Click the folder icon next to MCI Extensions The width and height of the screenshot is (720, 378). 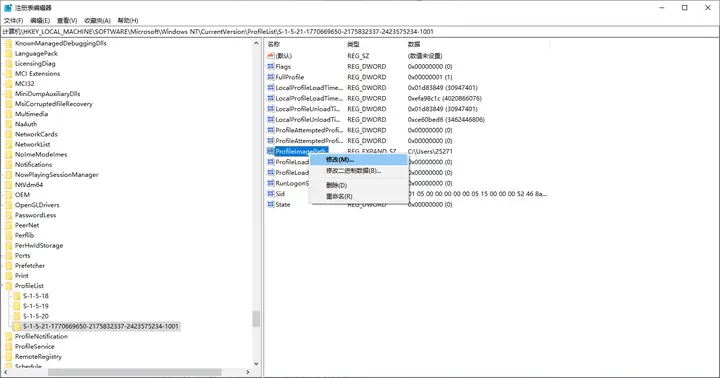9,73
